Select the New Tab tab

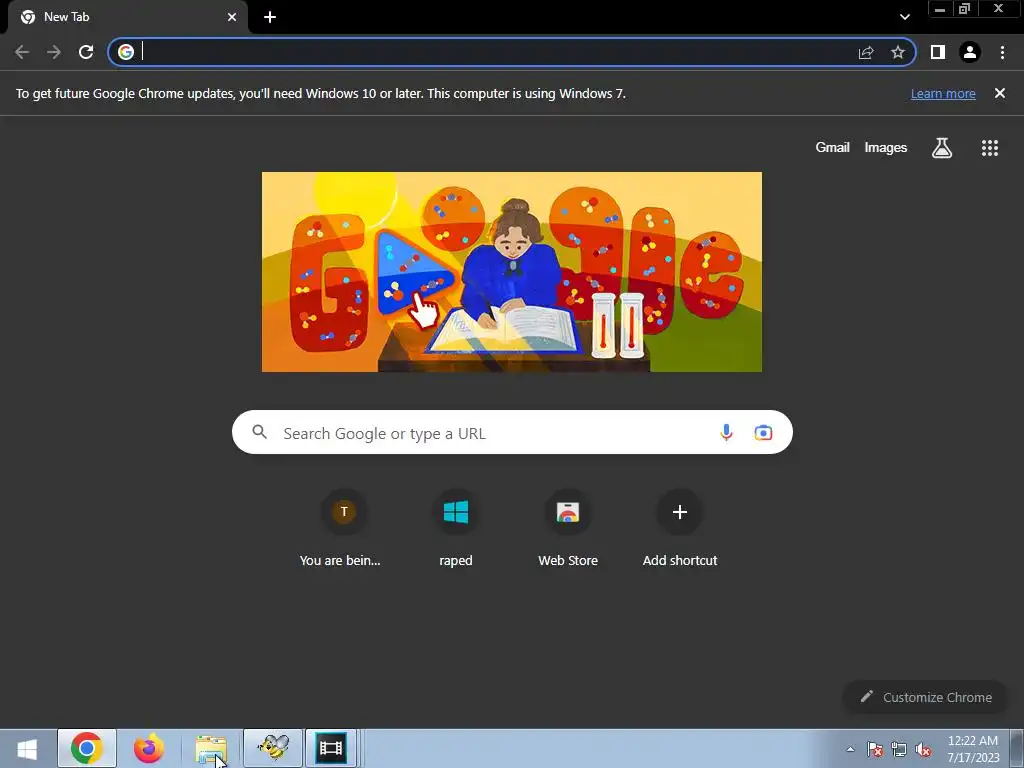pos(128,17)
